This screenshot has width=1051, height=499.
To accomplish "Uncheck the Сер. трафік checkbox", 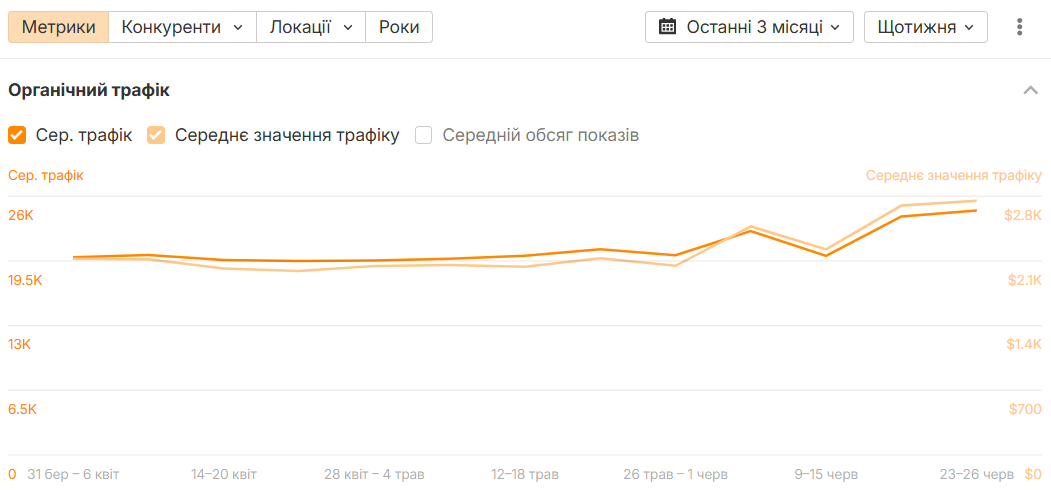I will [17, 135].
